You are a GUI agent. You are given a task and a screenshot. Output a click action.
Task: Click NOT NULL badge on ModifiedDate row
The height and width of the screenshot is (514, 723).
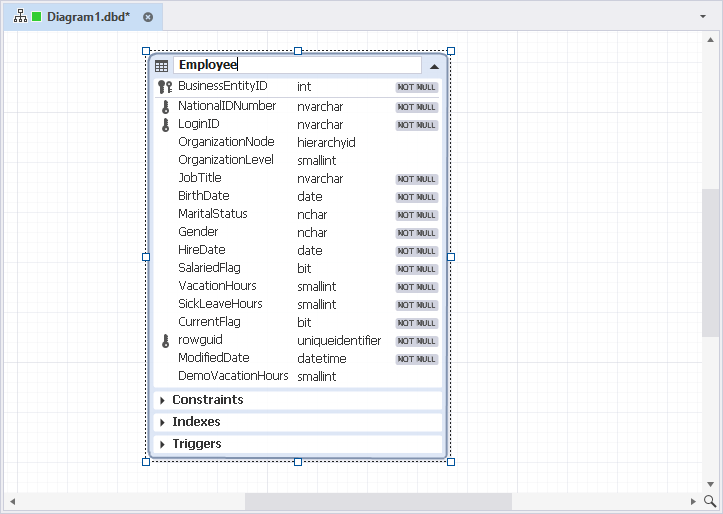coord(416,359)
